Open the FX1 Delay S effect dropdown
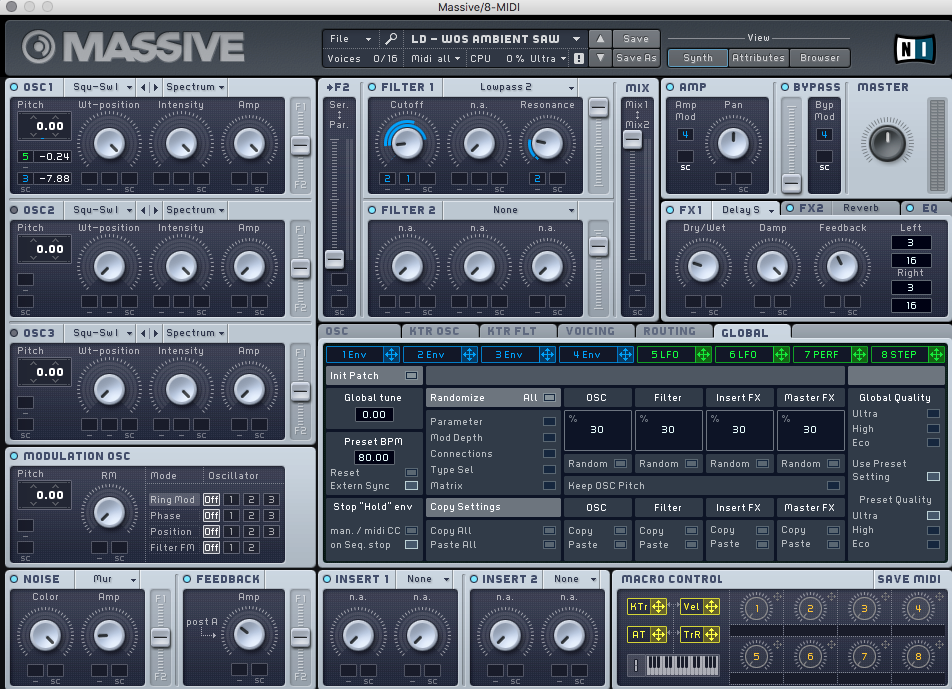This screenshot has width=952, height=689. point(747,210)
